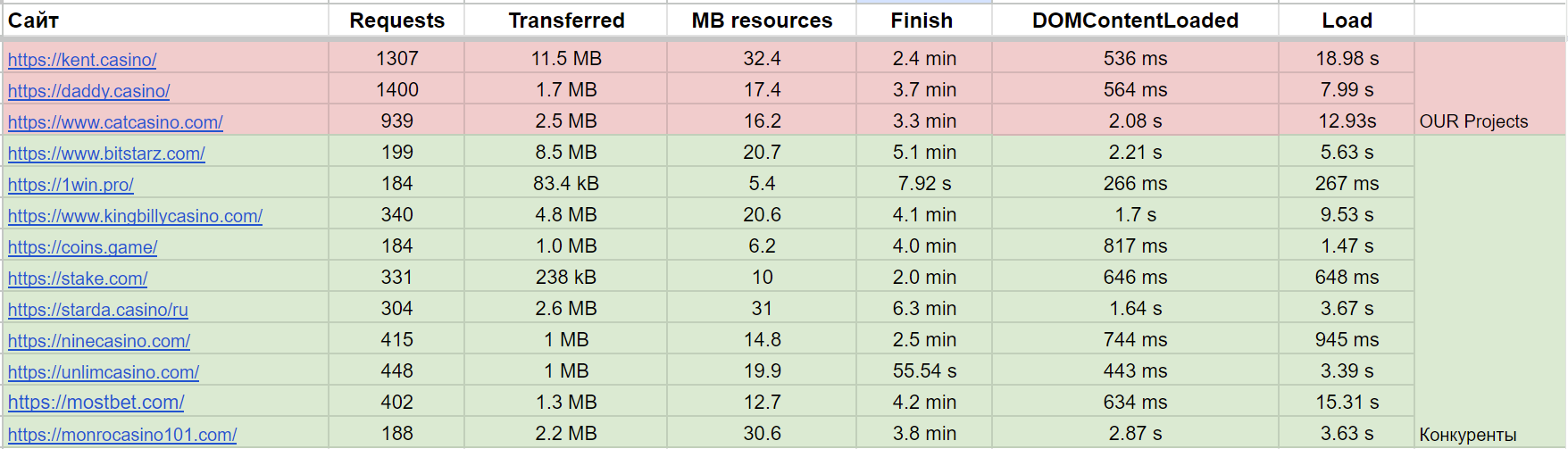This screenshot has width=1568, height=449.
Task: Click the unlimcasino.com link
Action: 104,372
